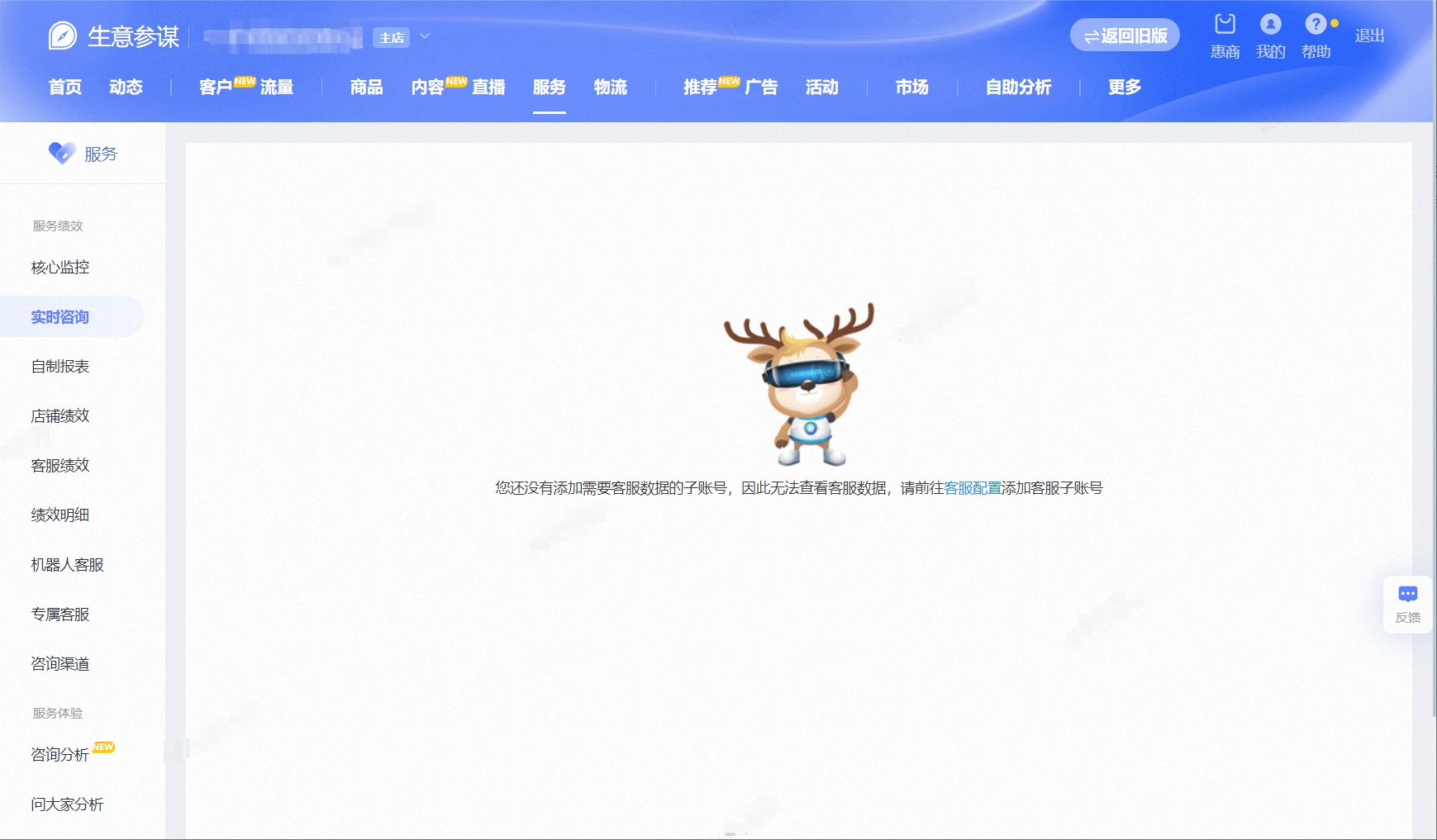Click the 主店 badge

pos(391,37)
